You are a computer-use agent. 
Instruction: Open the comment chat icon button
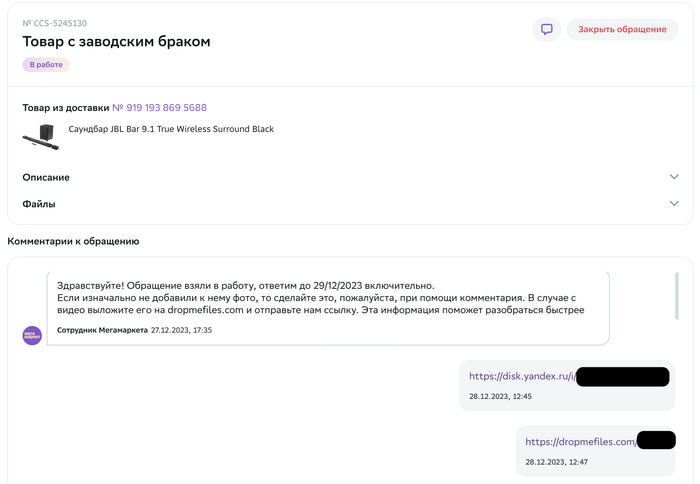(546, 29)
